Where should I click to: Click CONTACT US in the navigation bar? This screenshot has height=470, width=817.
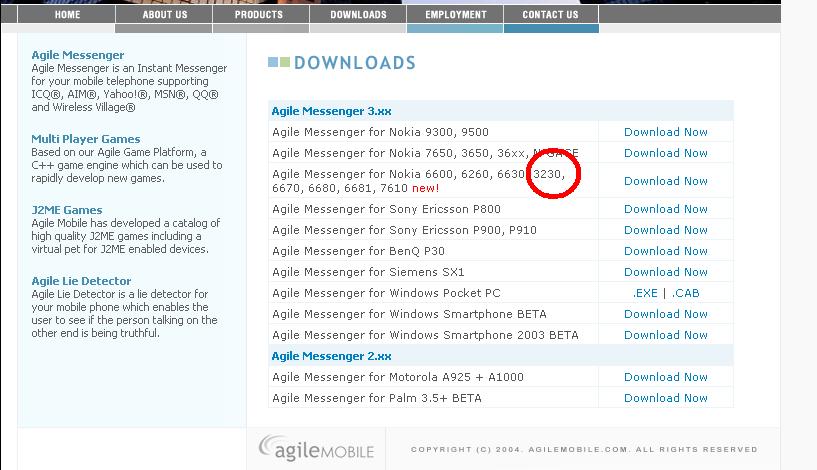(551, 15)
